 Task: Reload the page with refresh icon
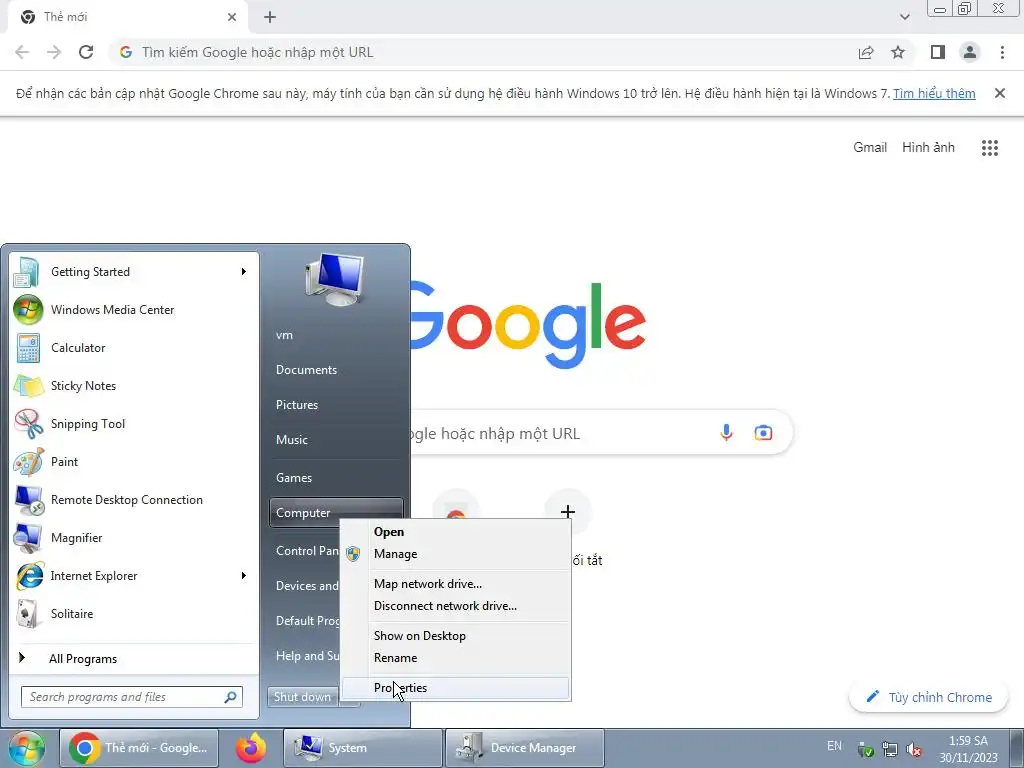pyautogui.click(x=86, y=52)
